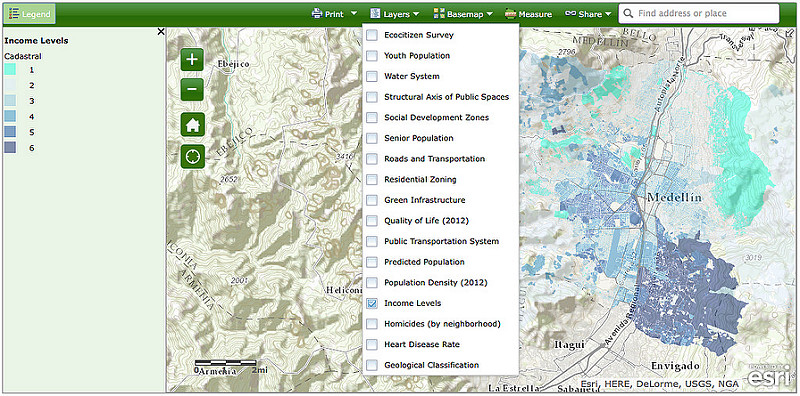Viewport: 800px width, 396px height.
Task: Click the Measure ruler icon
Action: [511, 14]
